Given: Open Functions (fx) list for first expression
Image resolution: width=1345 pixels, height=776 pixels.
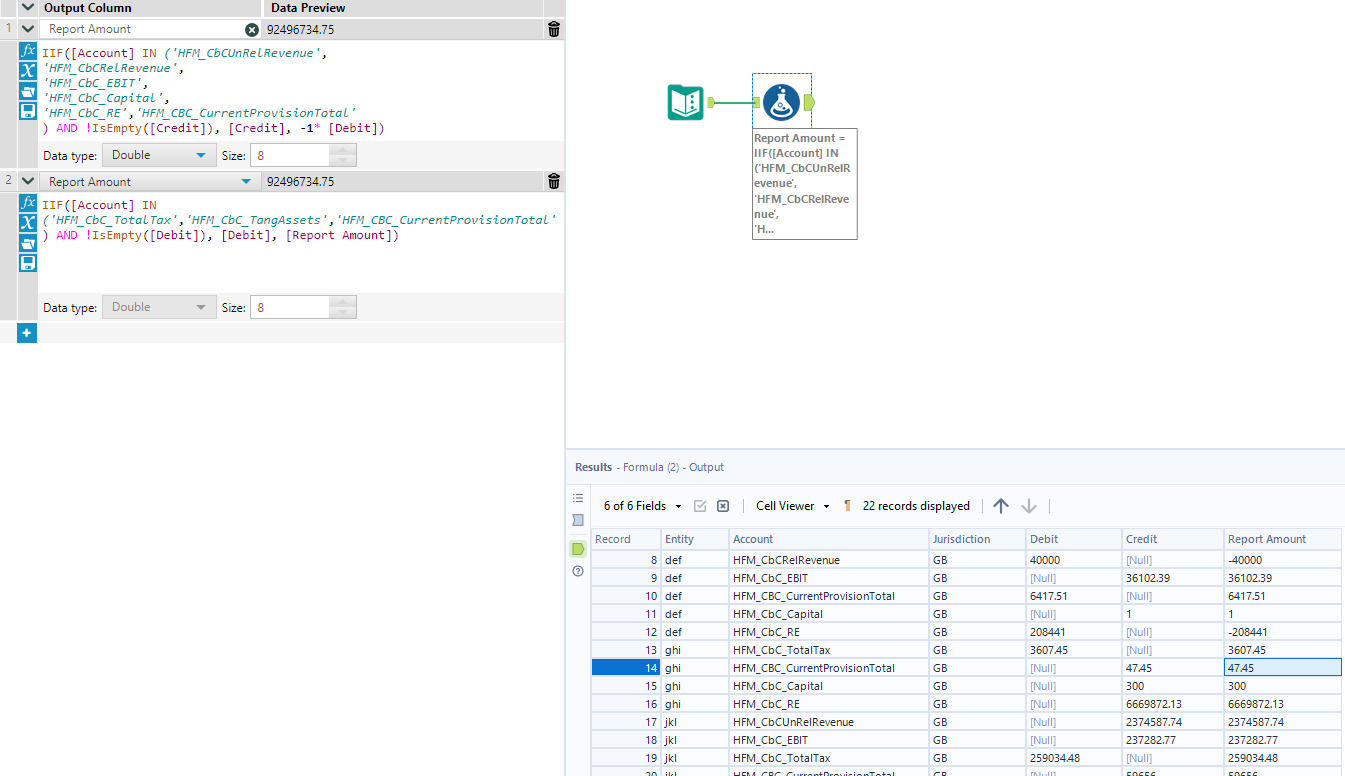Looking at the screenshot, I should pos(28,50).
